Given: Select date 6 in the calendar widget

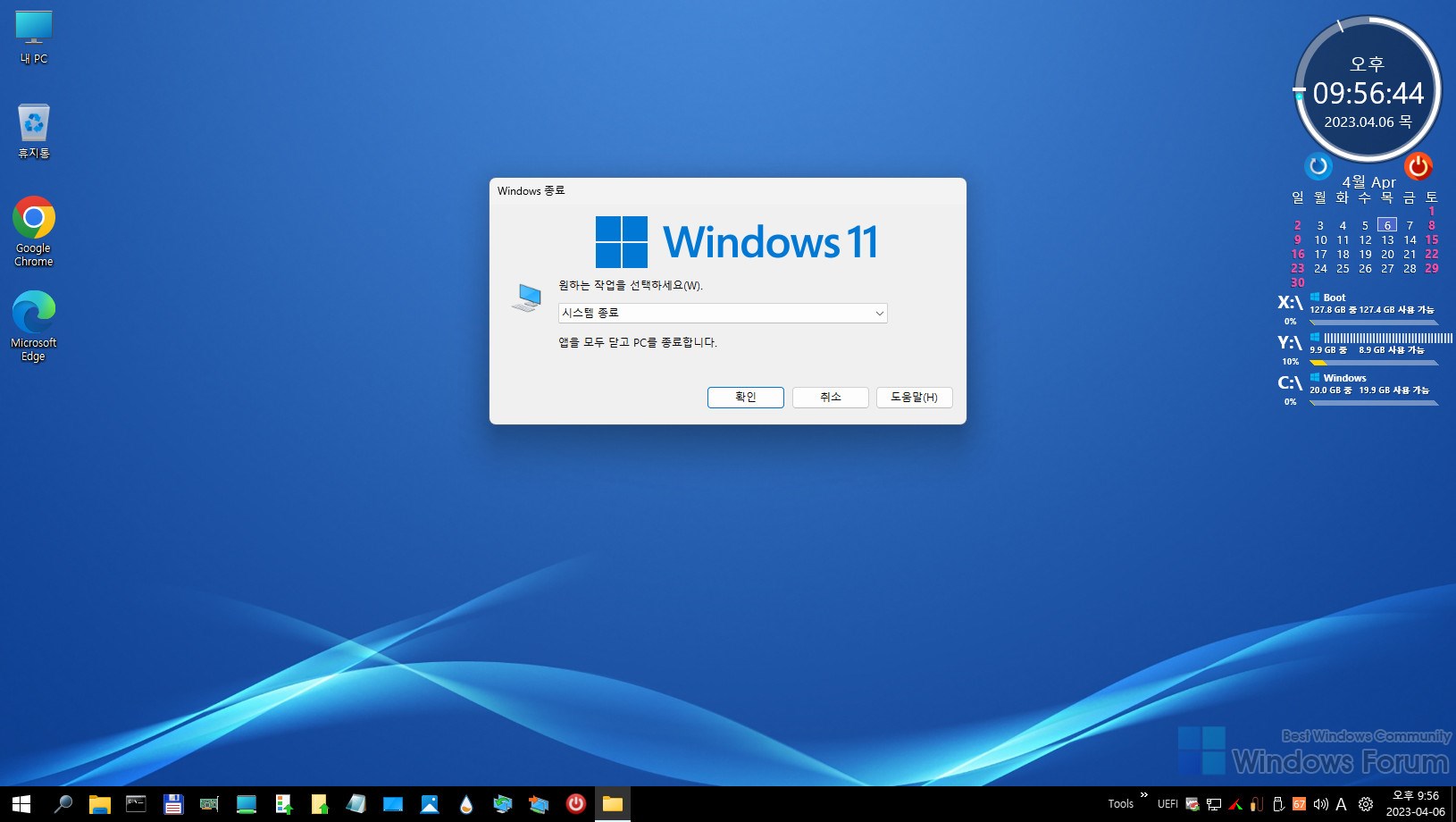Looking at the screenshot, I should click(x=1387, y=225).
